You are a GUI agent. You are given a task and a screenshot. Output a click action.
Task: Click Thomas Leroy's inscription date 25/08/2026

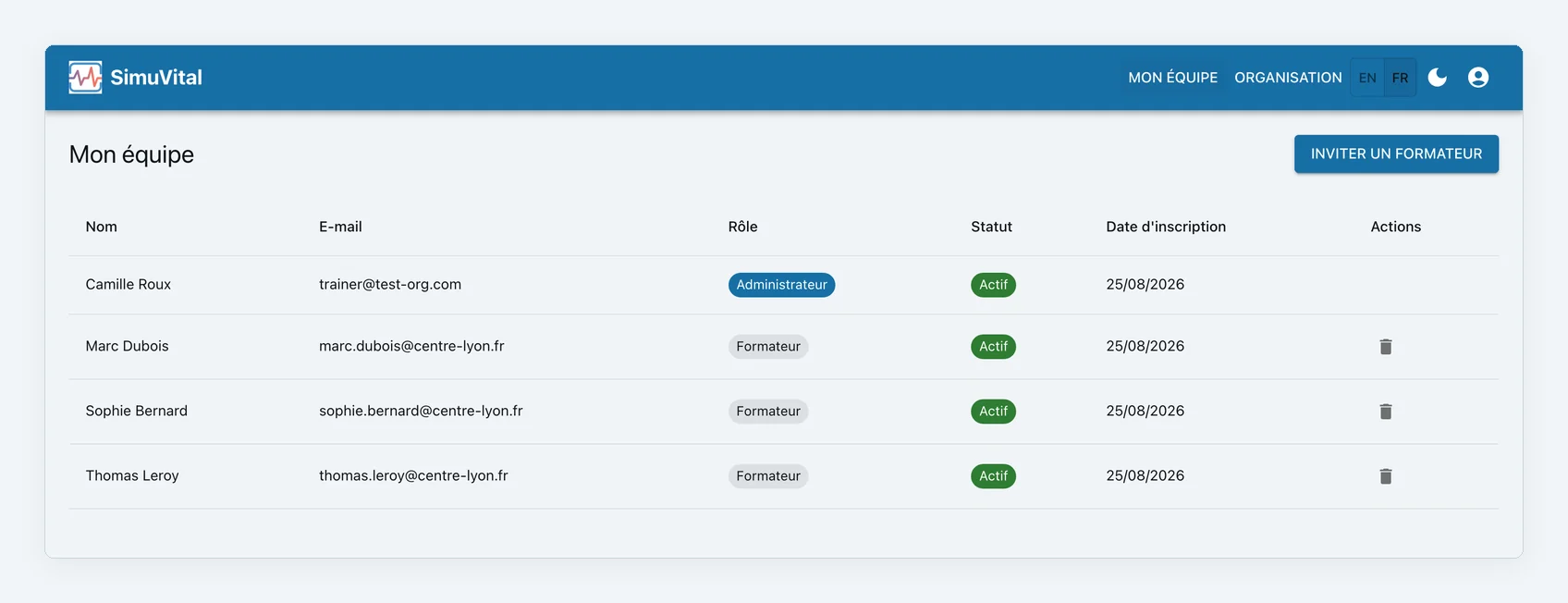[x=1145, y=475]
